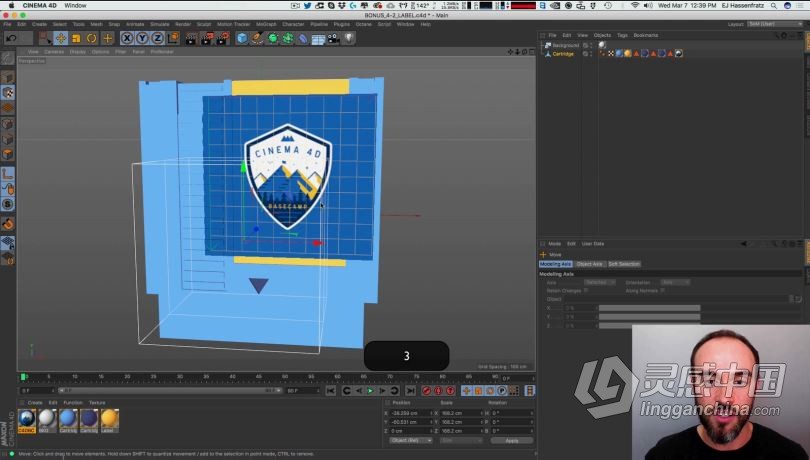Select the yellow Label material swatch

tap(110, 421)
